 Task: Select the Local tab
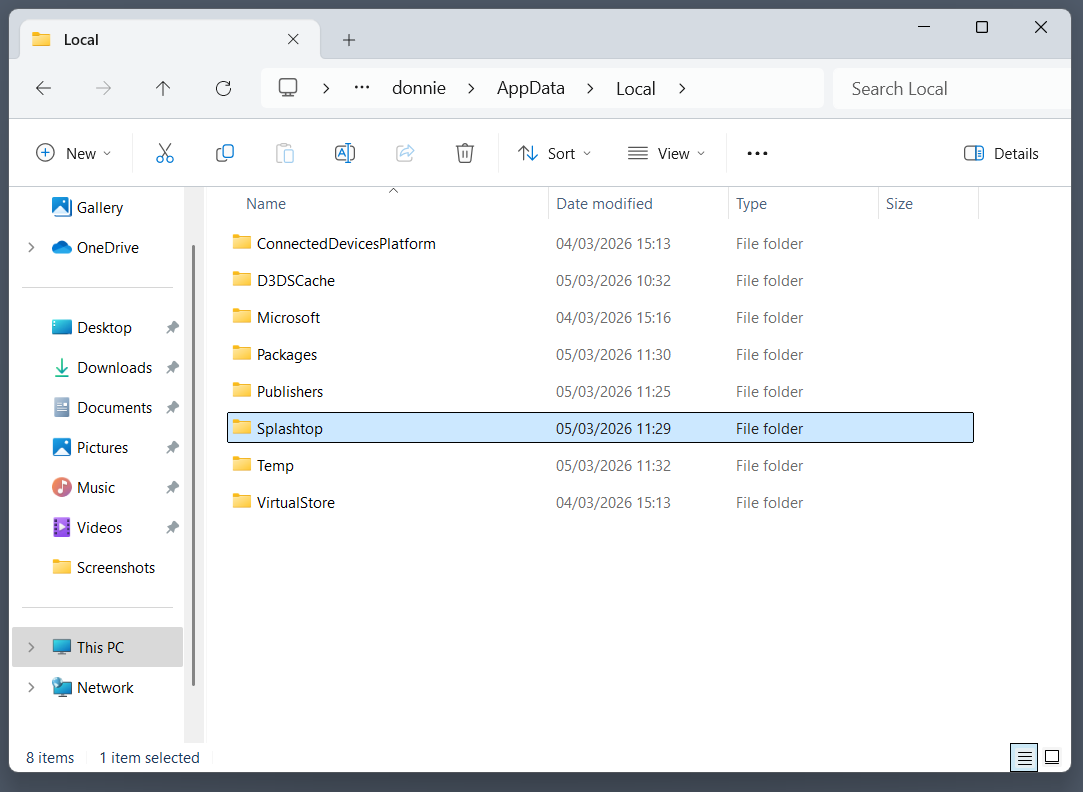tap(80, 39)
